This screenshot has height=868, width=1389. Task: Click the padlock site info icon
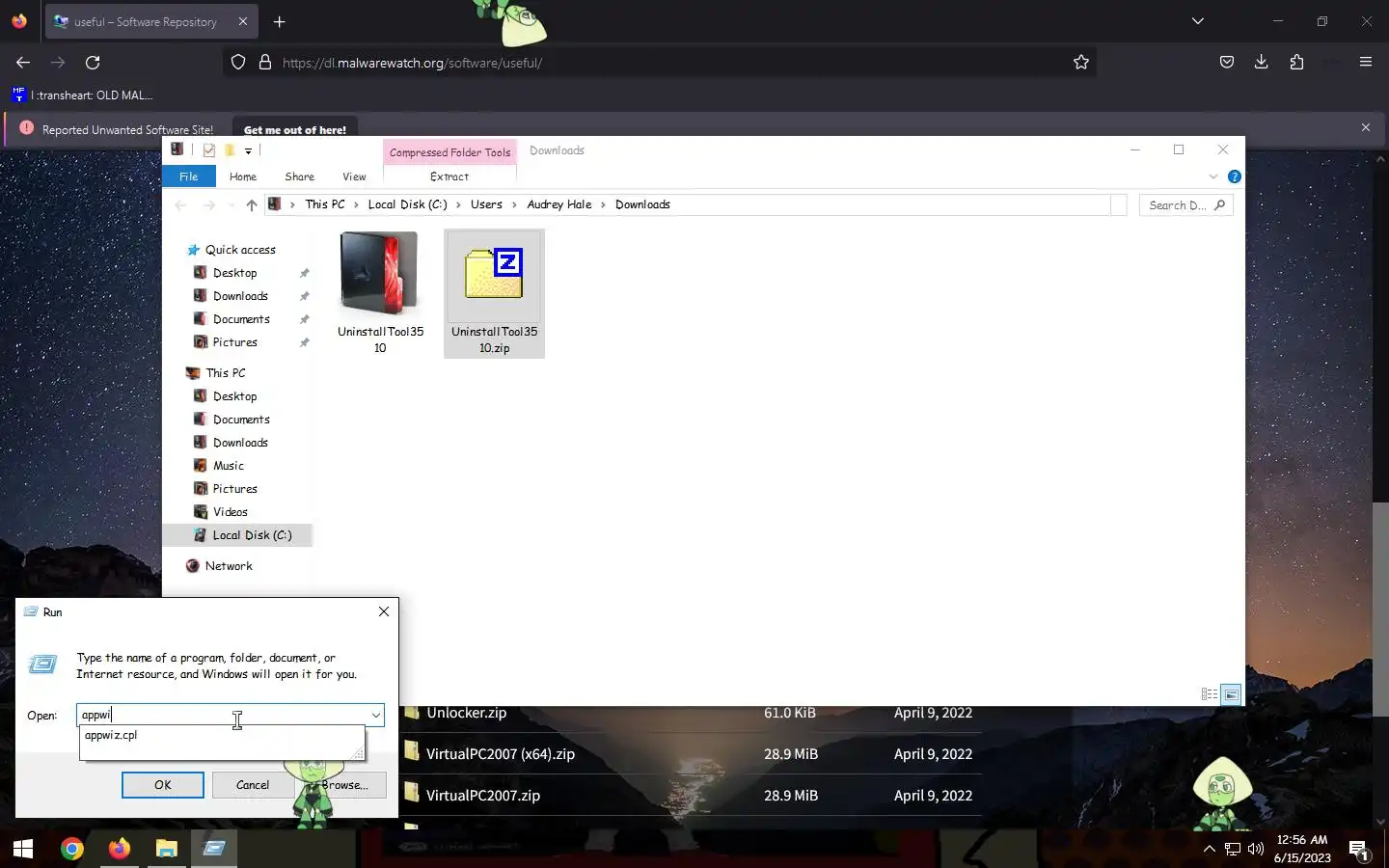[265, 63]
